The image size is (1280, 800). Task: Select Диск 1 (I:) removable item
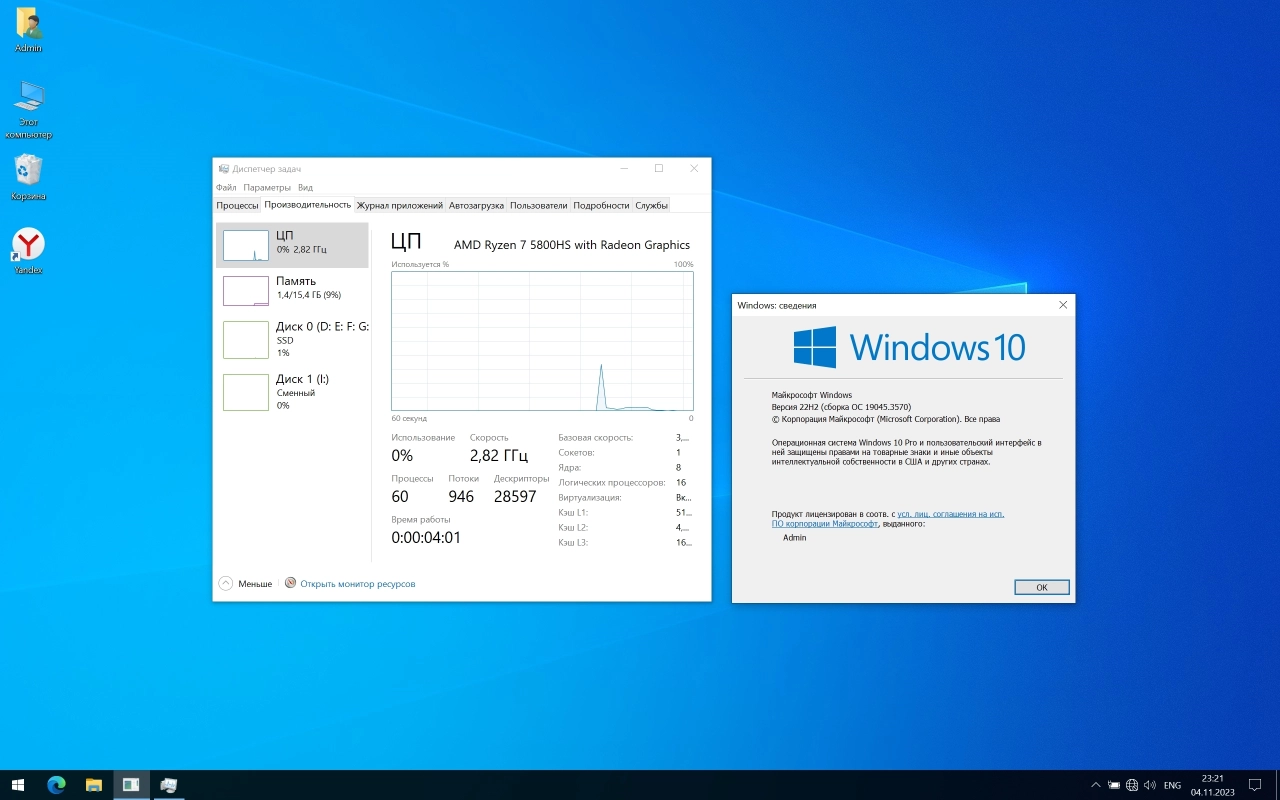pyautogui.click(x=292, y=391)
